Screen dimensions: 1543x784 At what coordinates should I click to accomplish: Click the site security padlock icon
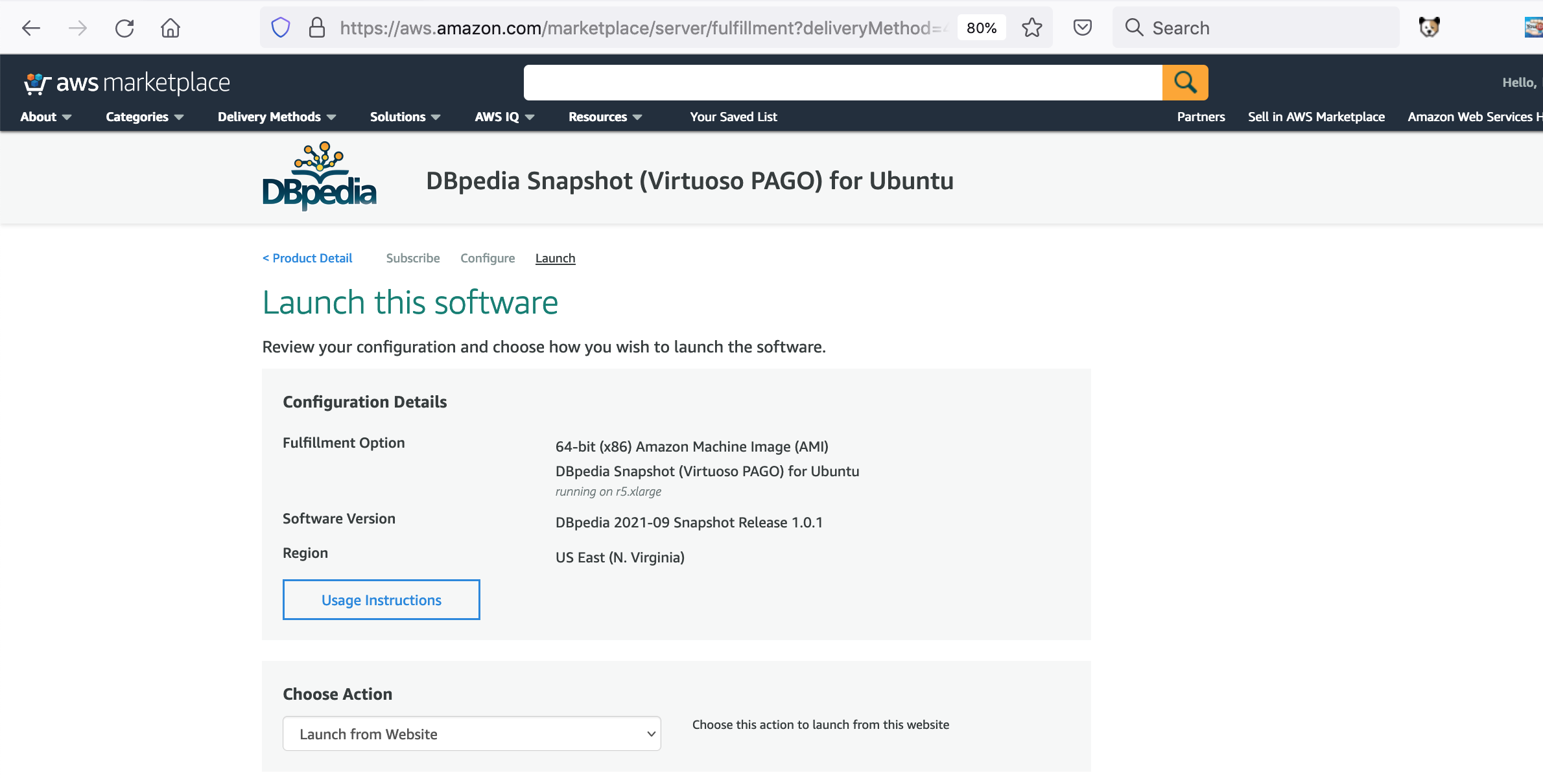point(316,28)
